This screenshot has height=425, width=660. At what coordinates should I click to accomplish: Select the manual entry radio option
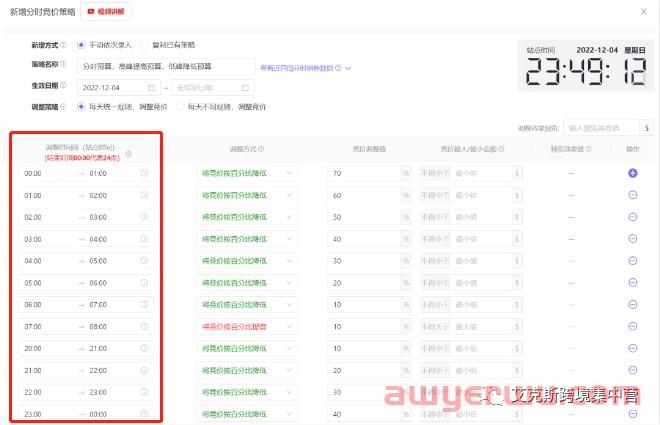point(81,45)
